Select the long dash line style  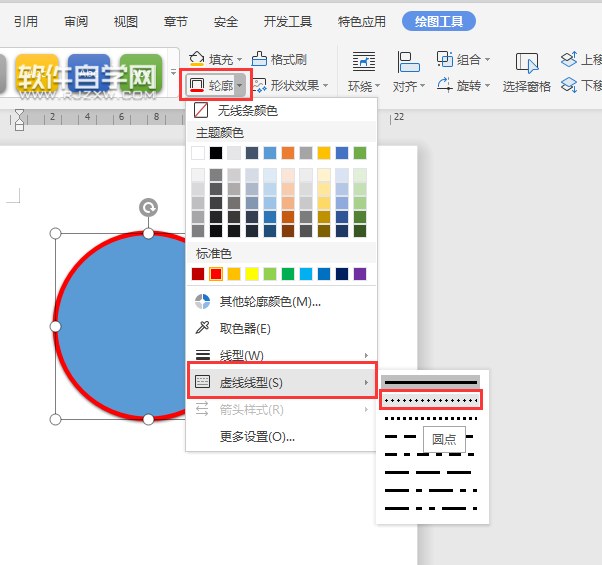click(x=430, y=472)
